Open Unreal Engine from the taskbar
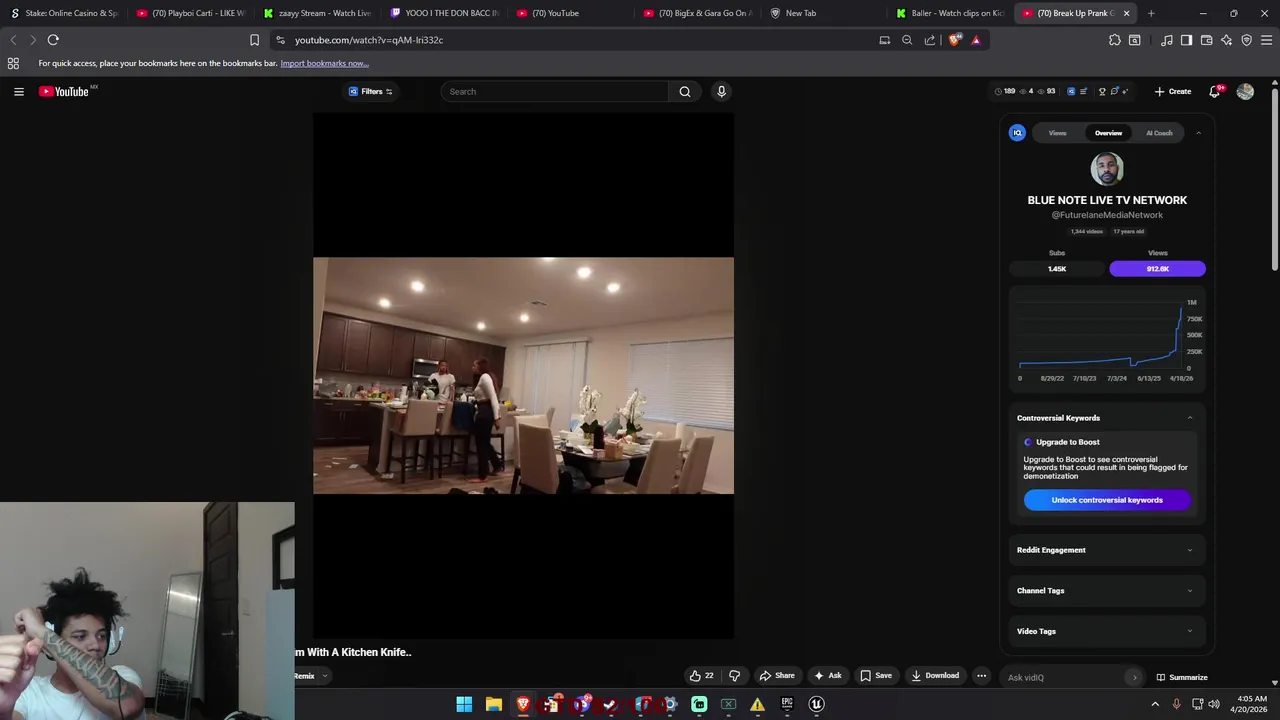This screenshot has height=720, width=1280. click(816, 704)
